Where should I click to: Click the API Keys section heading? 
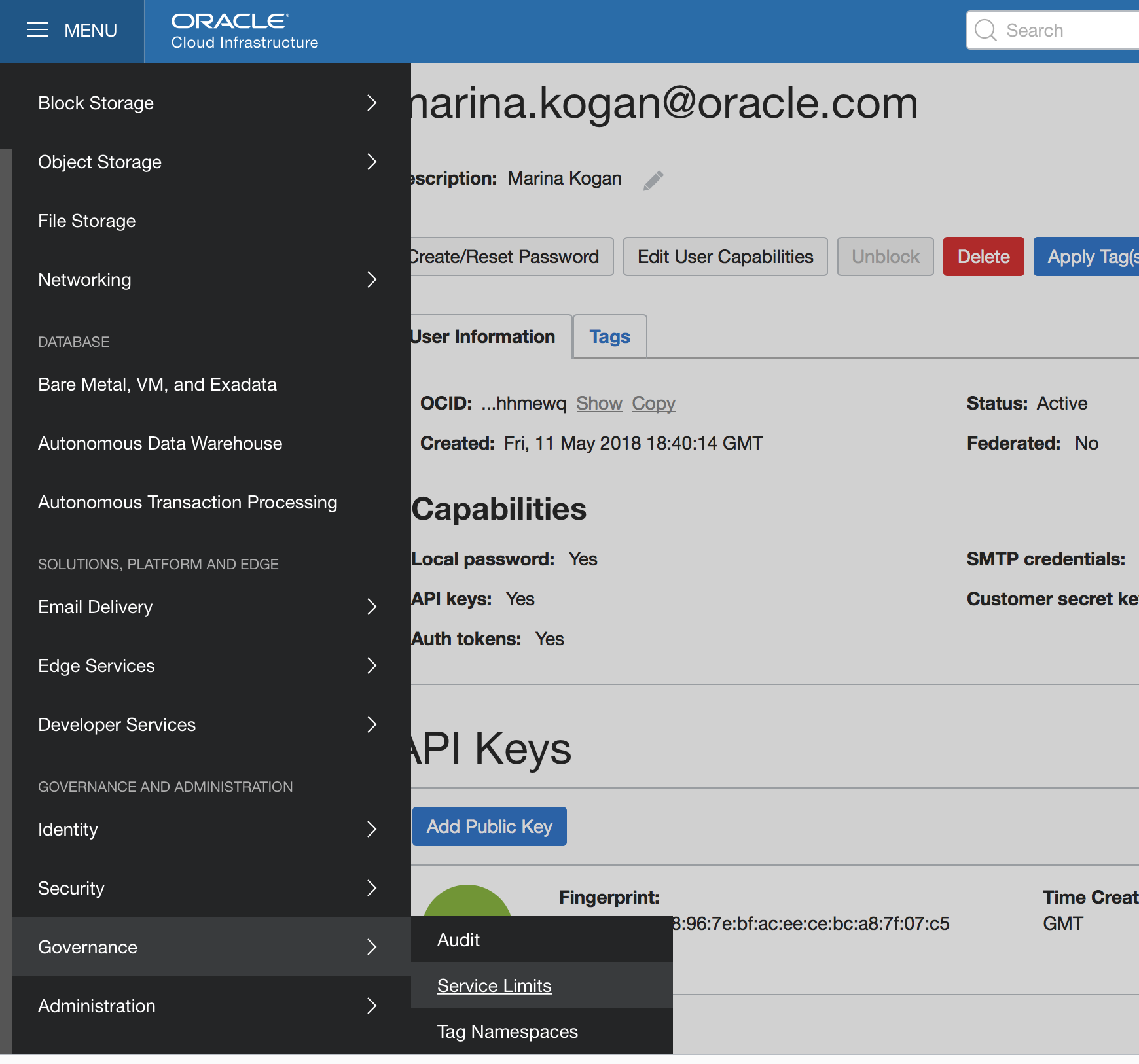click(x=491, y=749)
